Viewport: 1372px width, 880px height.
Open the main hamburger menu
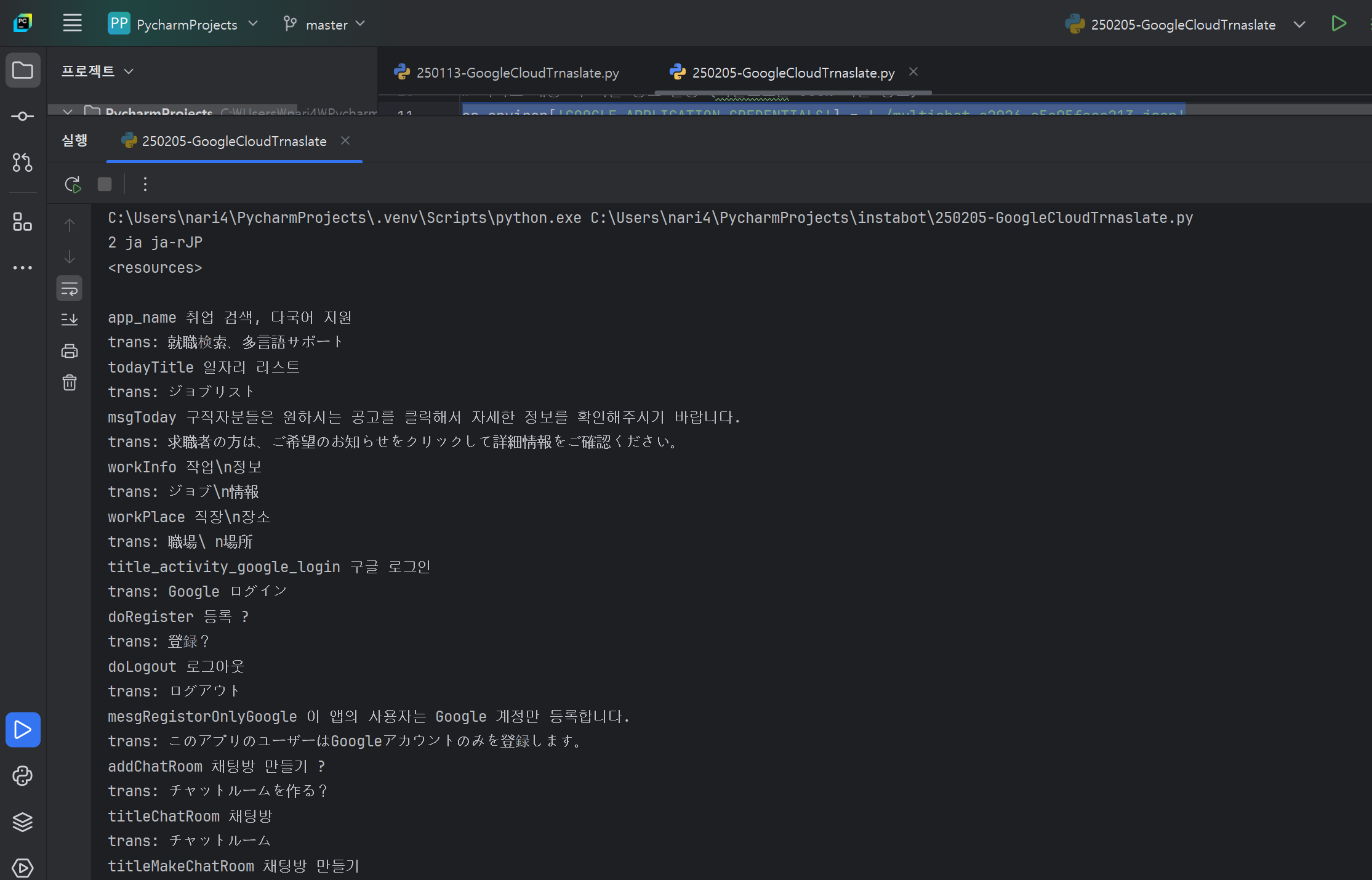pos(73,23)
